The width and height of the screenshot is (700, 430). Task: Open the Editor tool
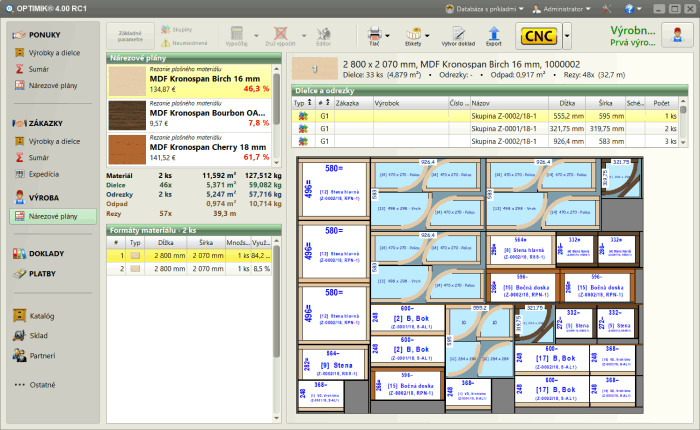pos(324,36)
